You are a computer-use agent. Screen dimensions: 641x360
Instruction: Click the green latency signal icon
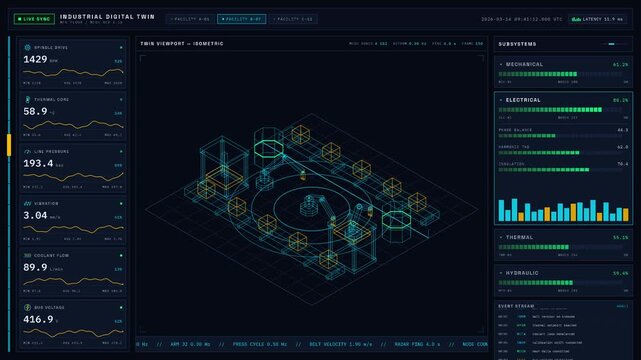click(x=576, y=19)
